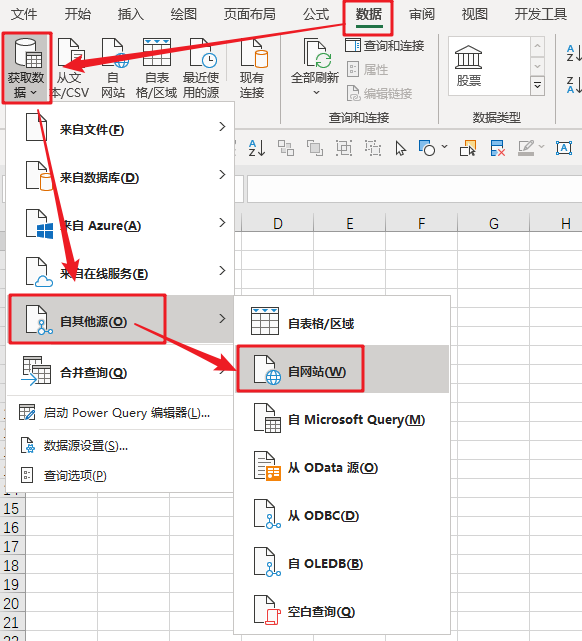Open the pen color dropdown arrow
The width and height of the screenshot is (582, 641).
542,146
